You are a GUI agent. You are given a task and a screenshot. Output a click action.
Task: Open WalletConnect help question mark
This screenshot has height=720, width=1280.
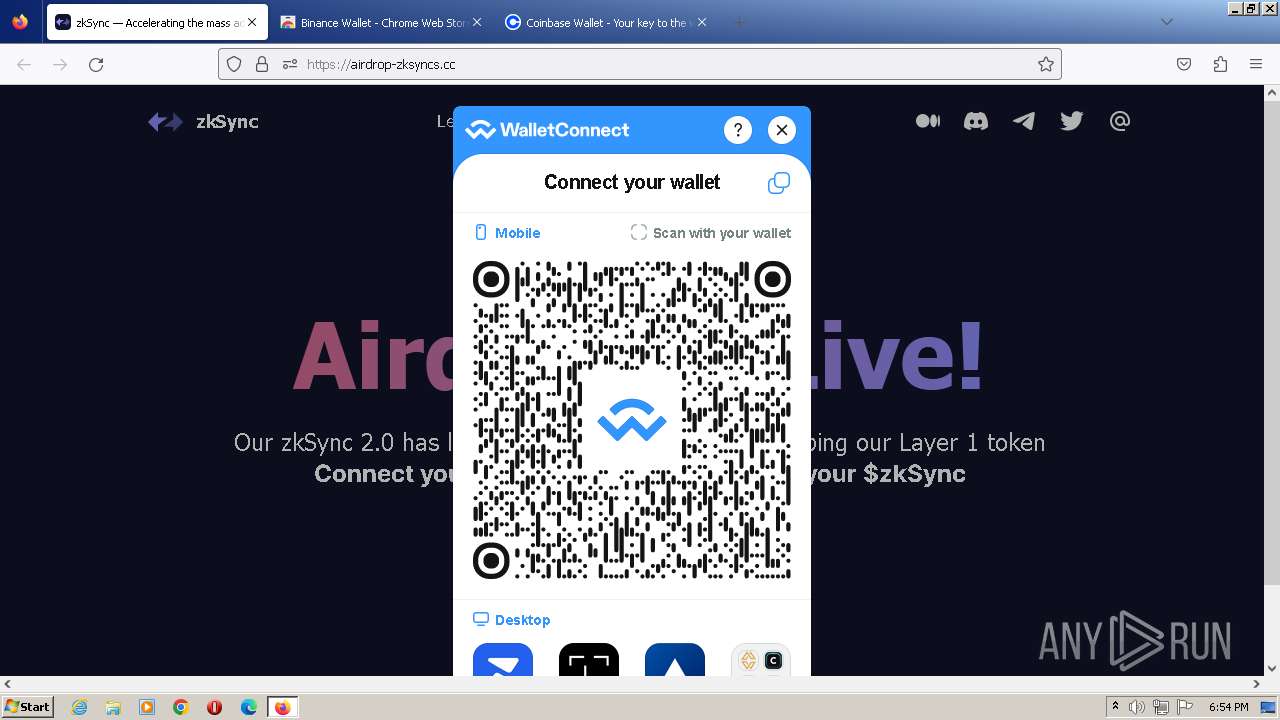[x=737, y=130]
